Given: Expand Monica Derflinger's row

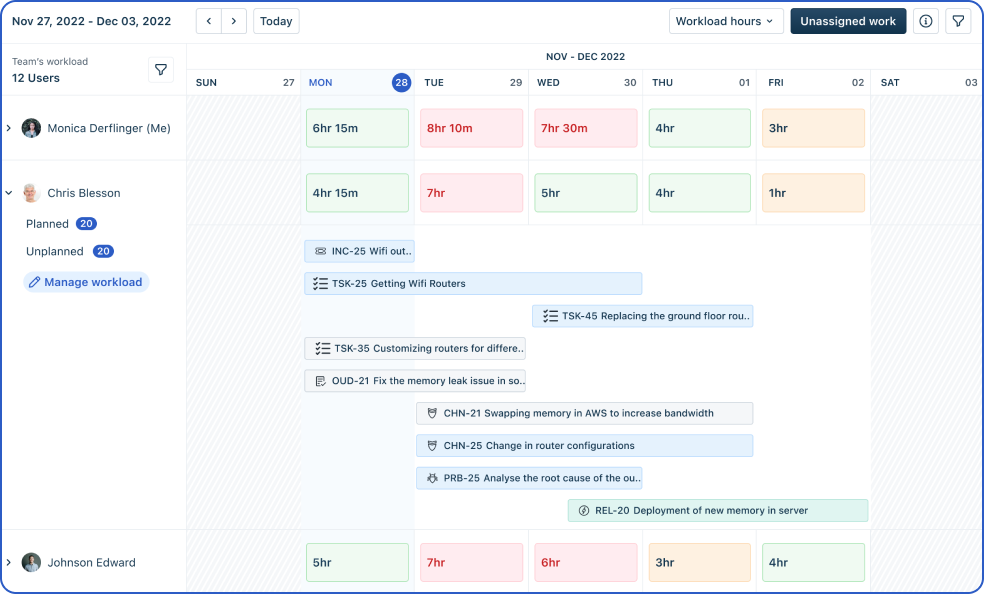Looking at the screenshot, I should 9,128.
